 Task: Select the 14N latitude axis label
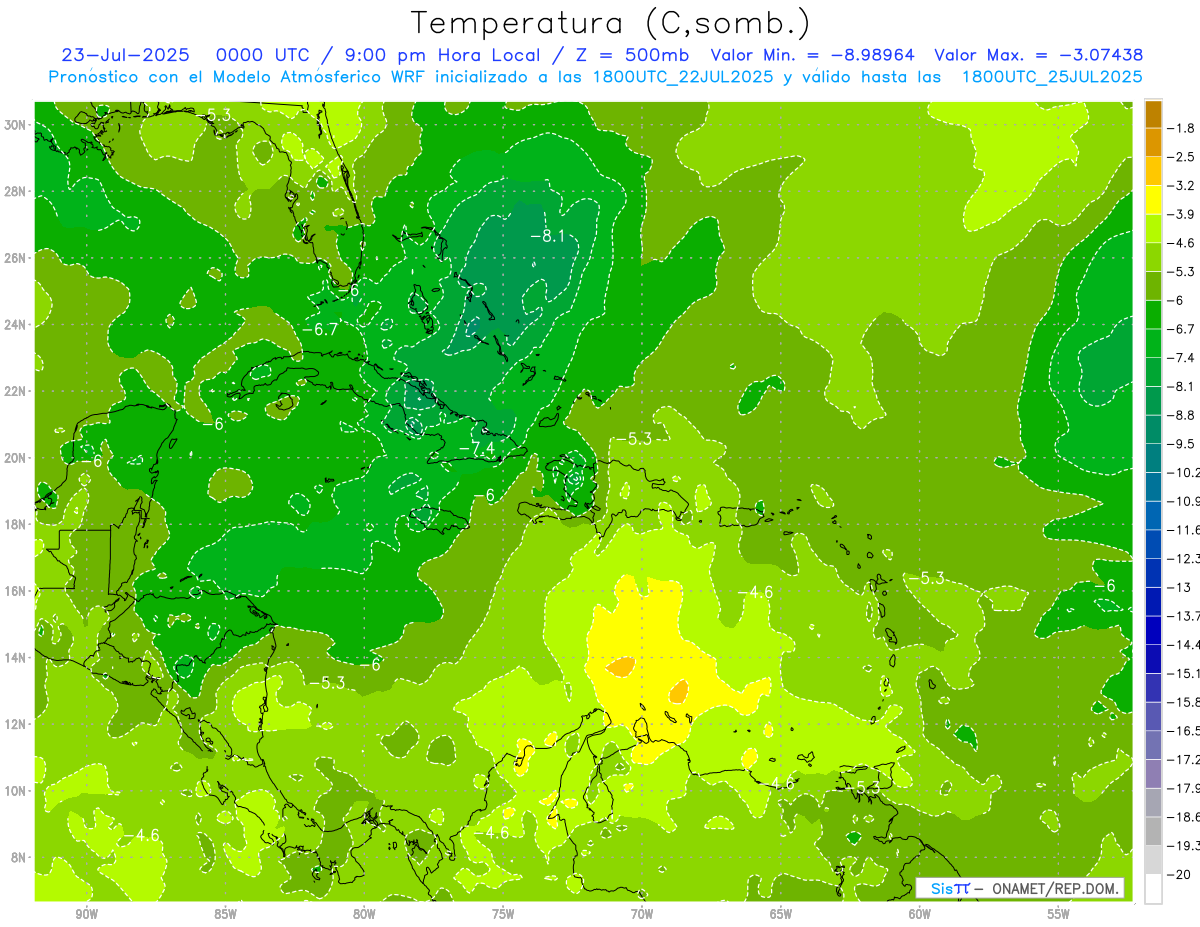point(17,657)
